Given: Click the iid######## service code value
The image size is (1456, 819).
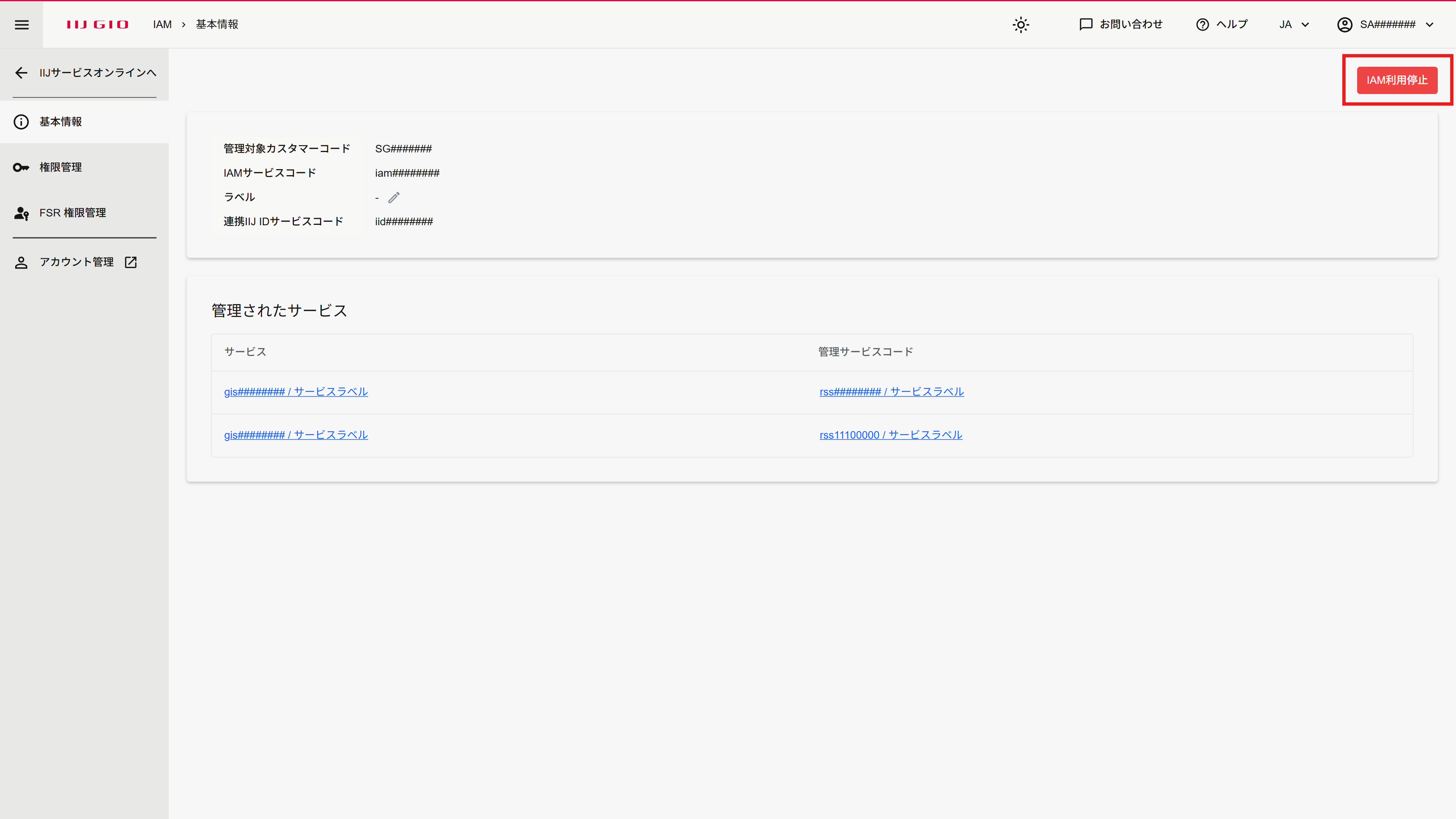Looking at the screenshot, I should pos(403,221).
